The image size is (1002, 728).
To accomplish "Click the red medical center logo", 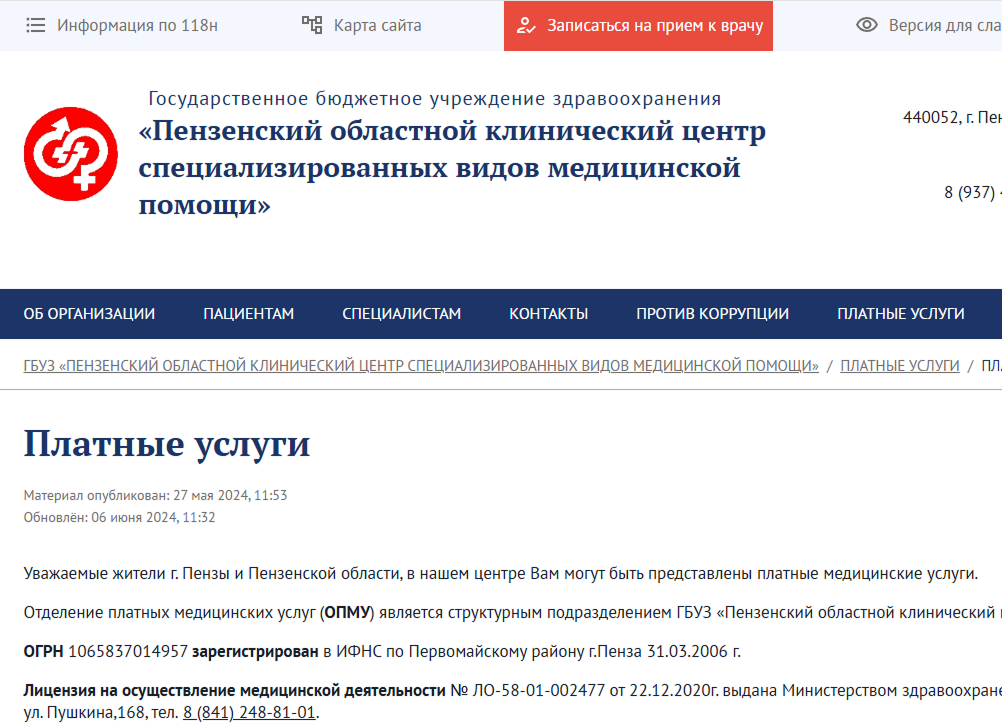I will click(71, 154).
